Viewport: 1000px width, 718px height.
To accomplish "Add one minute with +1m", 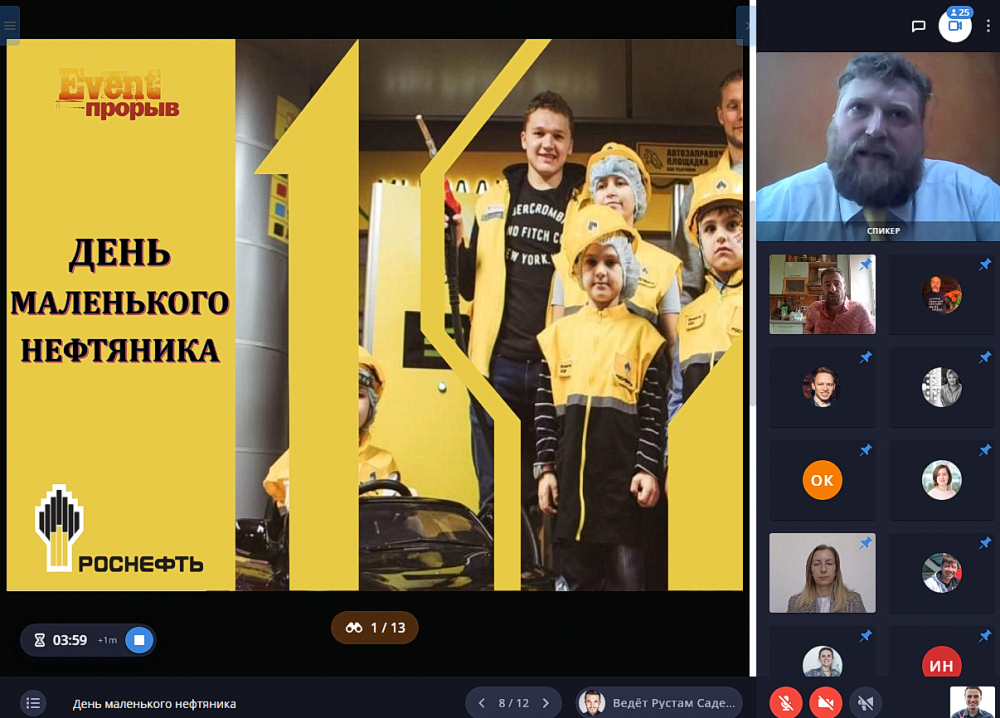I will pos(107,640).
